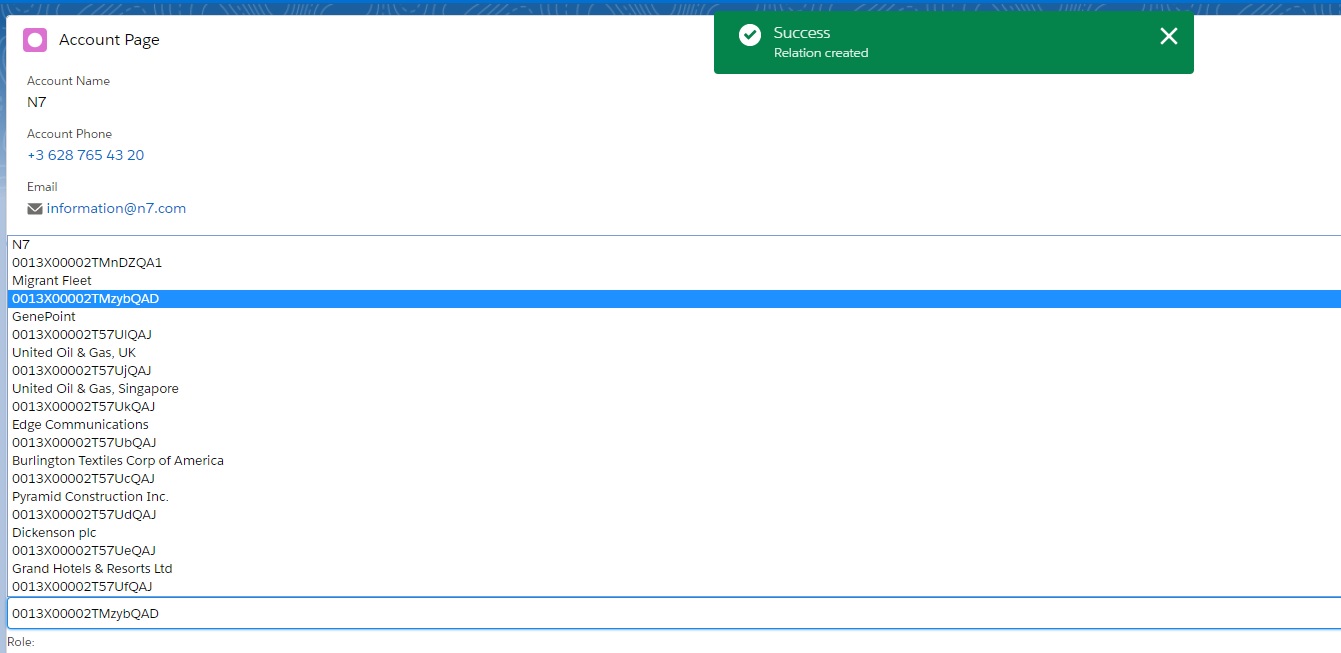The height and width of the screenshot is (653, 1341).
Task: Select Edge Communications from the list
Action: [80, 424]
